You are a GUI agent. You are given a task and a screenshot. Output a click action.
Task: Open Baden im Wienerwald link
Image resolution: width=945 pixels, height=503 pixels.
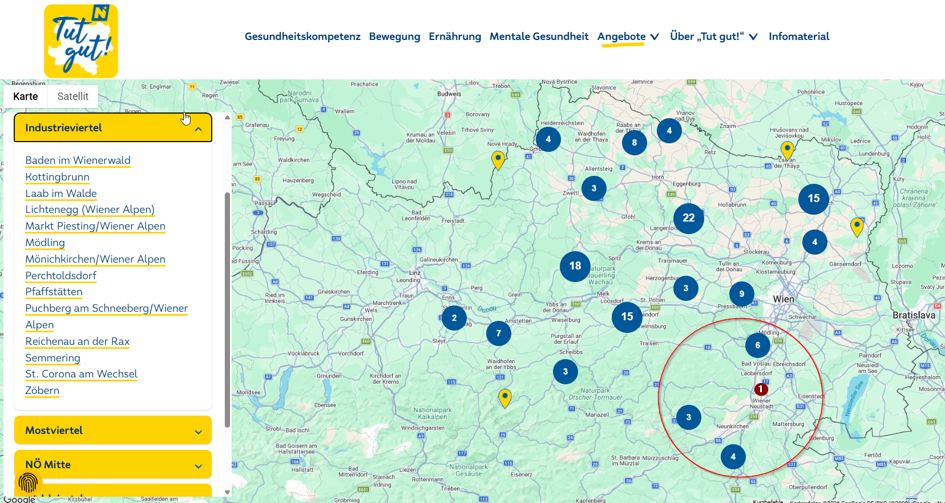[78, 160]
